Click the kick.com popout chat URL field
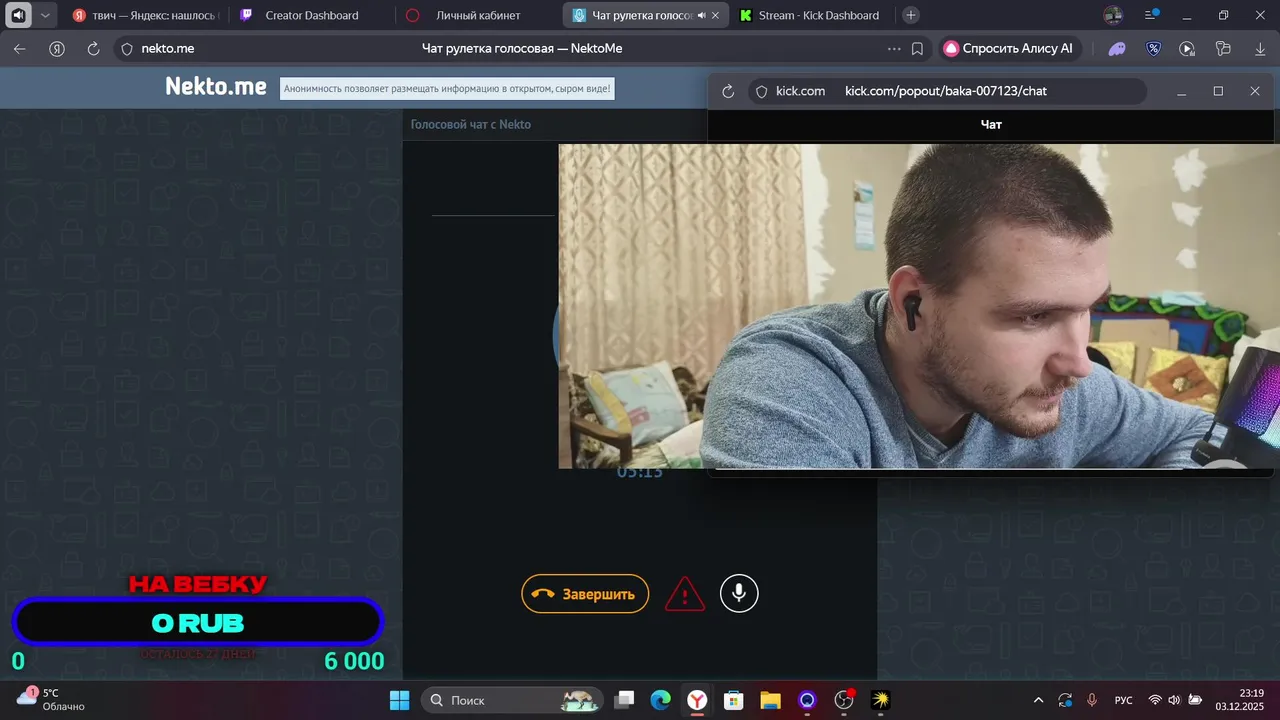 [946, 91]
